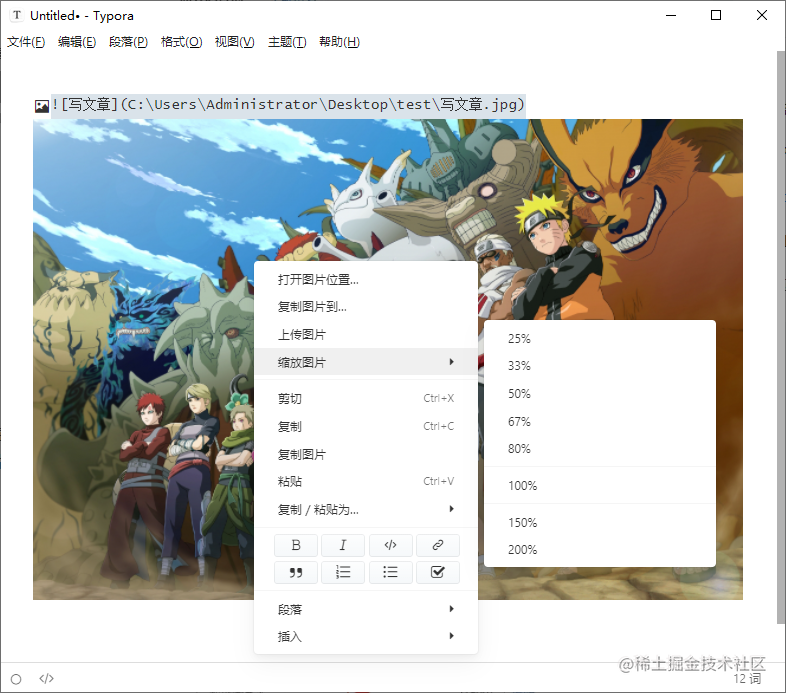Click the image icon before the markdown path

(42, 106)
